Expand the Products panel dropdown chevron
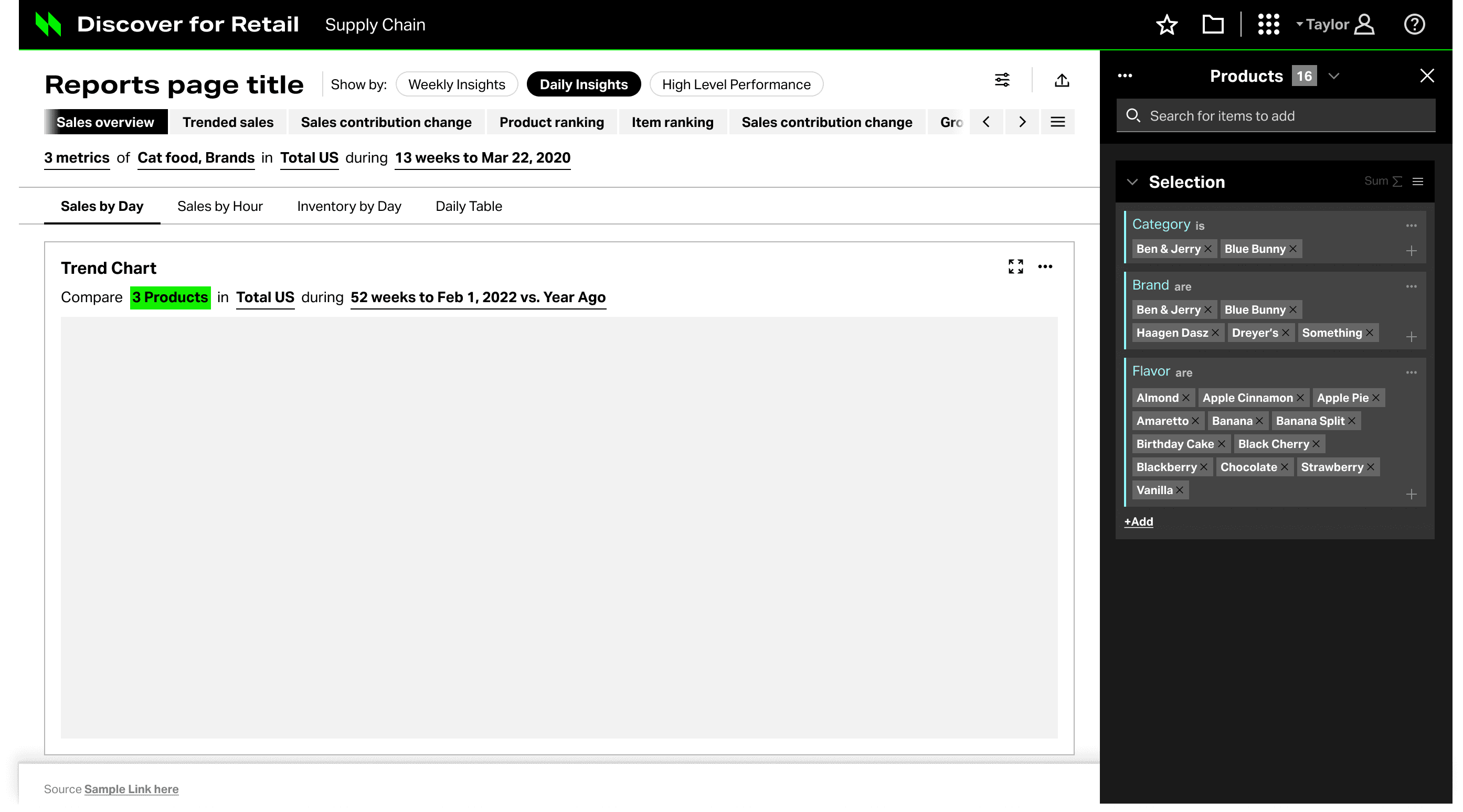 (1334, 76)
